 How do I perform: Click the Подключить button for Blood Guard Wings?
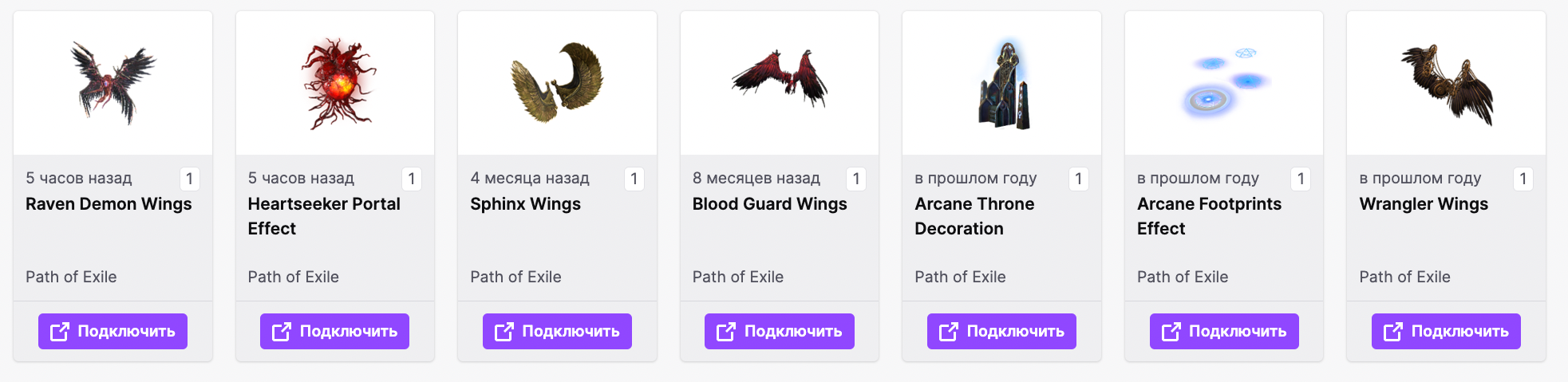point(780,331)
